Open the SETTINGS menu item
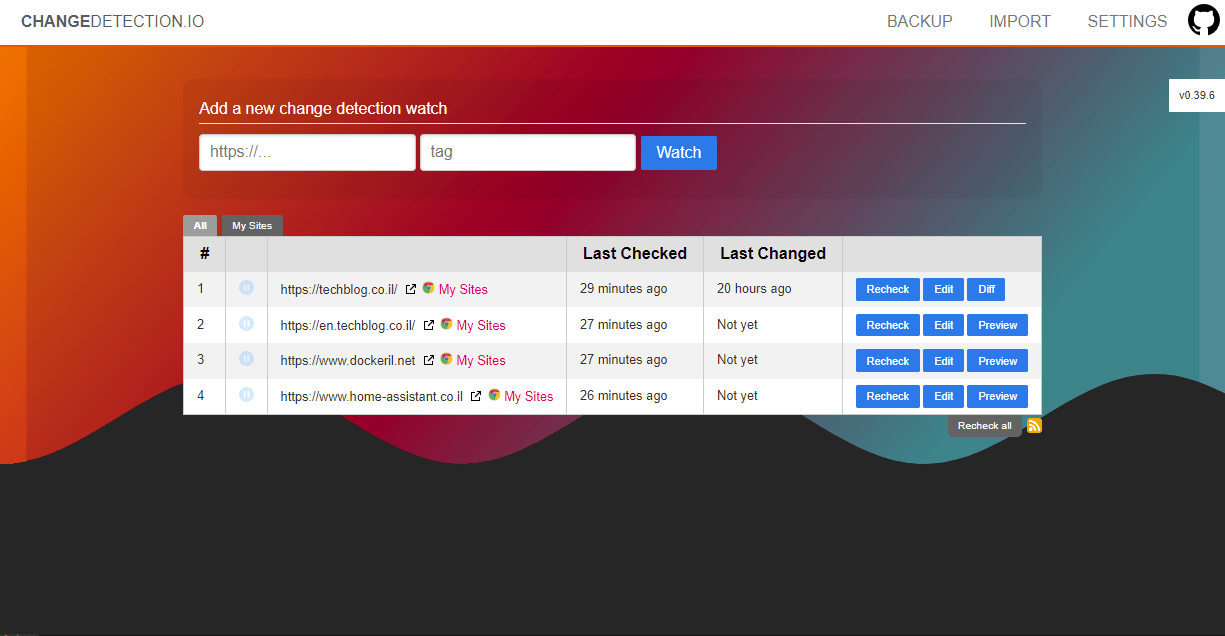The height and width of the screenshot is (636, 1225). click(x=1127, y=21)
